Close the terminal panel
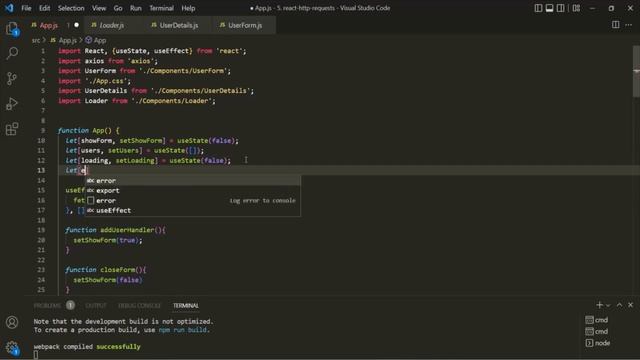Screen dimensions: 640x360 tap(631, 305)
